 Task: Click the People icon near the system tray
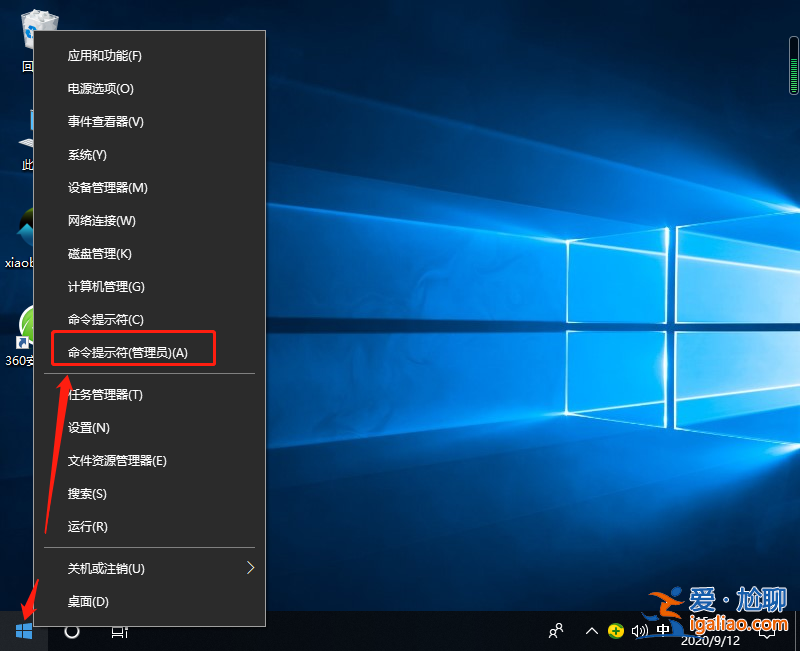tap(554, 631)
